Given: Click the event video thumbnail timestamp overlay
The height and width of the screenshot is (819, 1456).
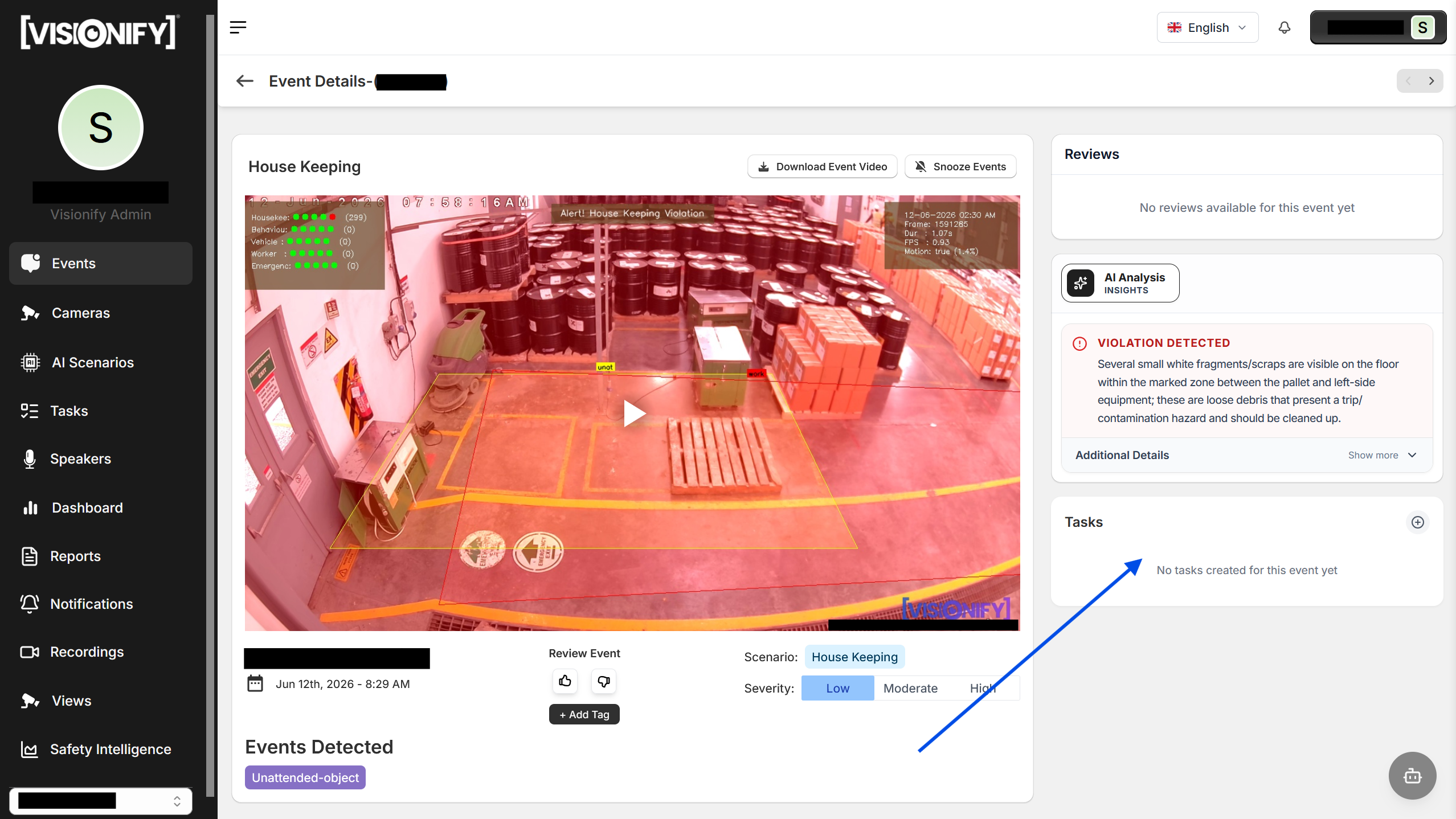Looking at the screenshot, I should (x=388, y=202).
